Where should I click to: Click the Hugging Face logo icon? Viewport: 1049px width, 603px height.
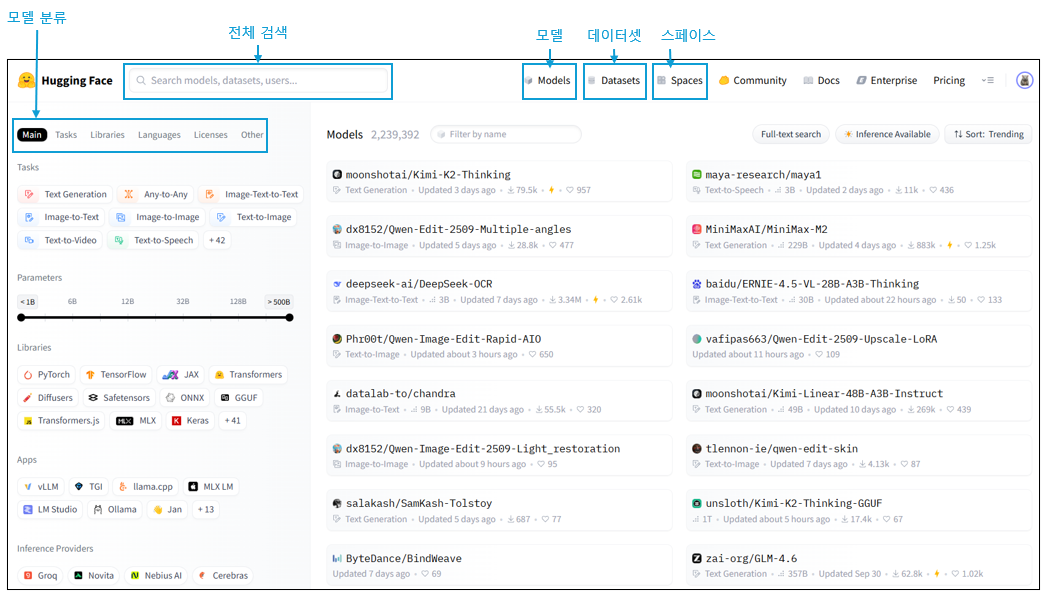tap(27, 80)
